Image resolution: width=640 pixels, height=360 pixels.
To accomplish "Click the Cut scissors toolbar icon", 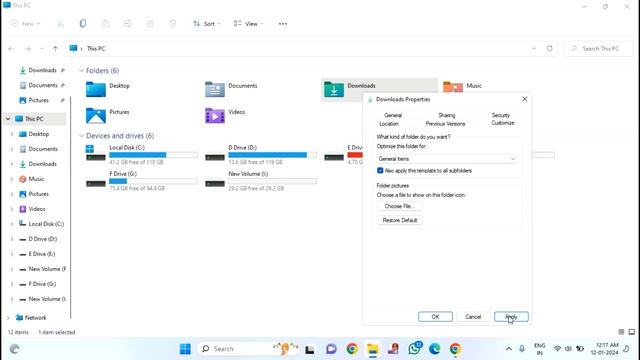I will pos(60,24).
